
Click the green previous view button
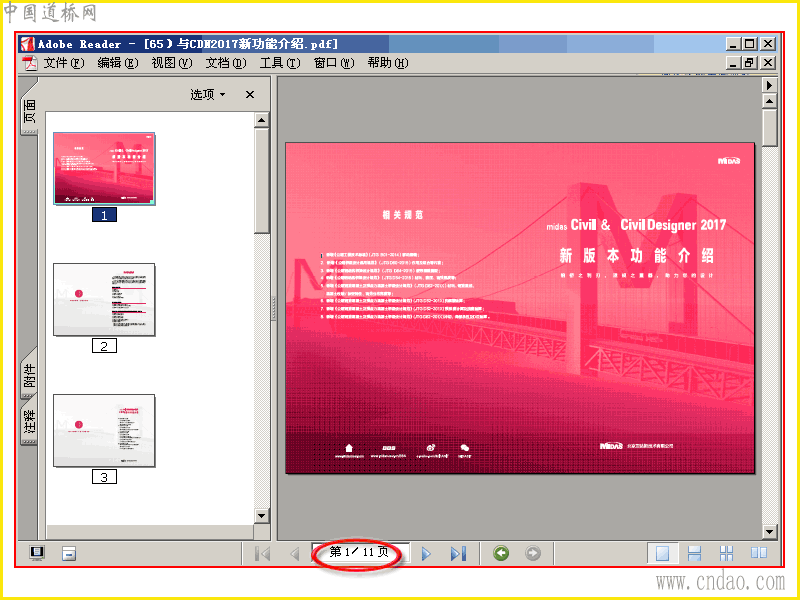point(501,553)
